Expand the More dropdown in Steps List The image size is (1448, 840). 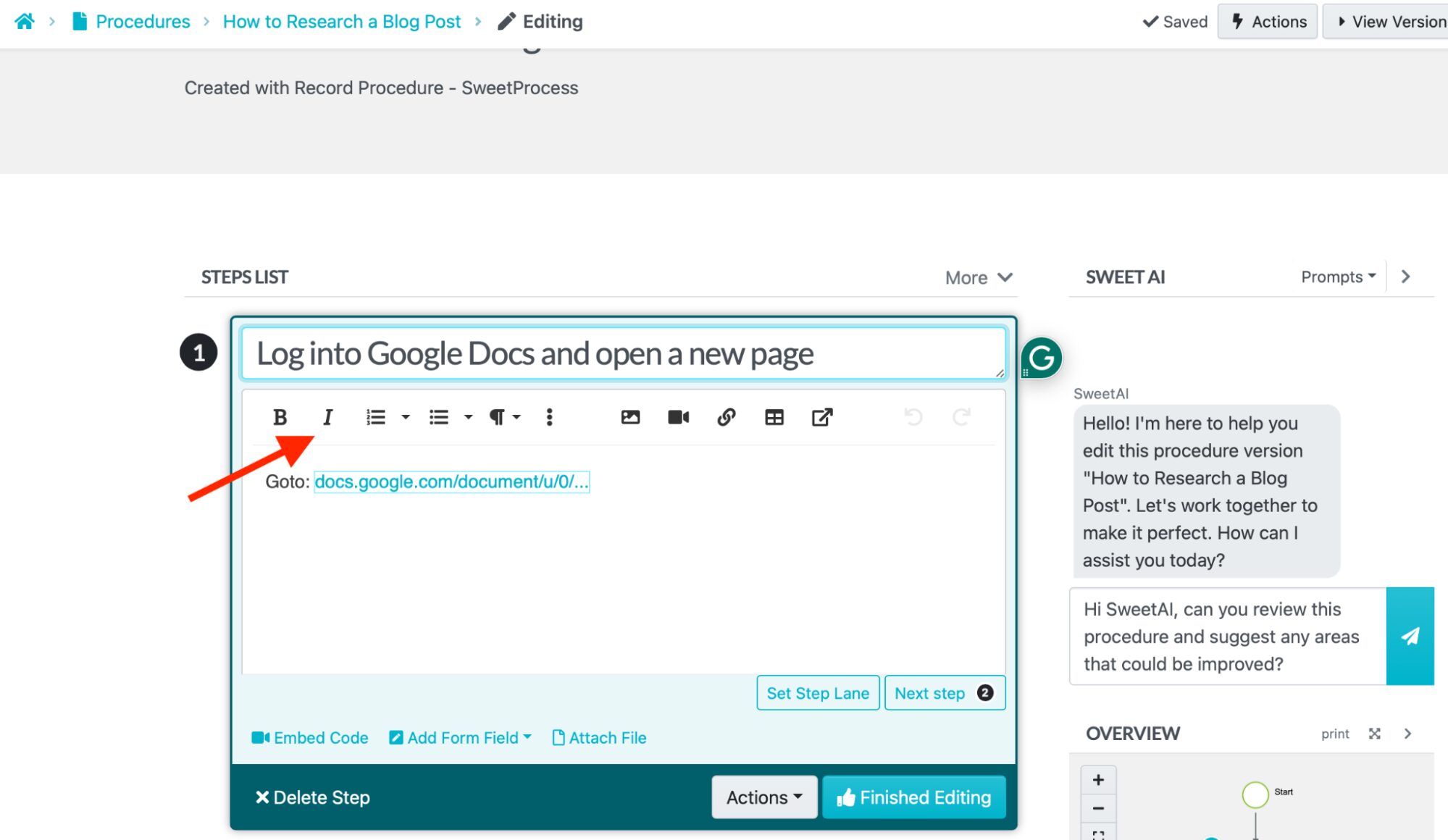[979, 277]
